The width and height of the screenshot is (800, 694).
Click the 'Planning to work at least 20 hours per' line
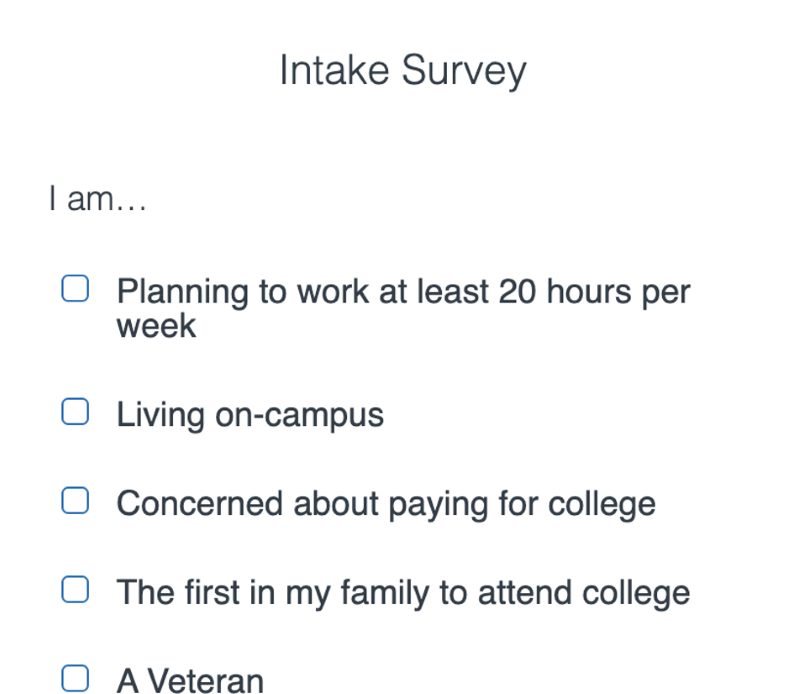[403, 292]
